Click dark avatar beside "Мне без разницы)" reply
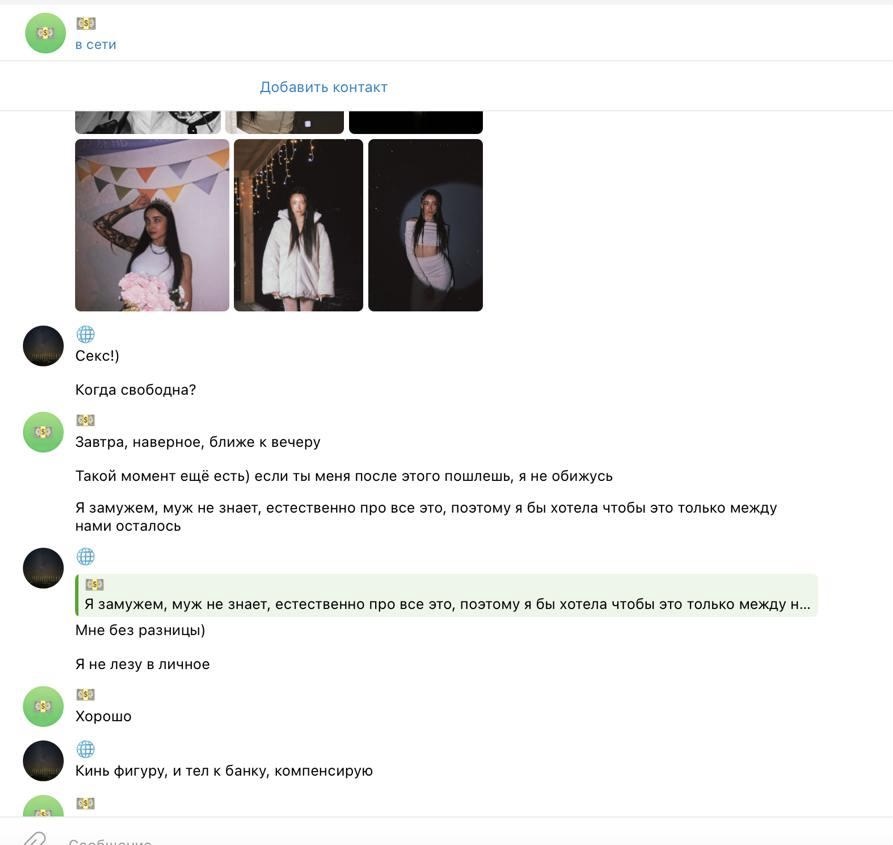893x845 pixels. [43, 568]
